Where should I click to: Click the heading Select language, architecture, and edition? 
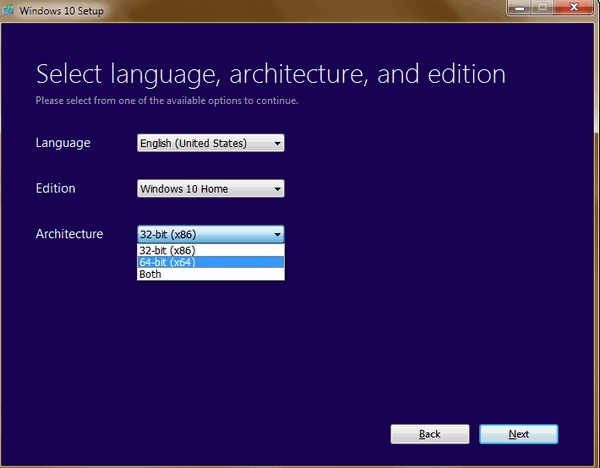(271, 75)
